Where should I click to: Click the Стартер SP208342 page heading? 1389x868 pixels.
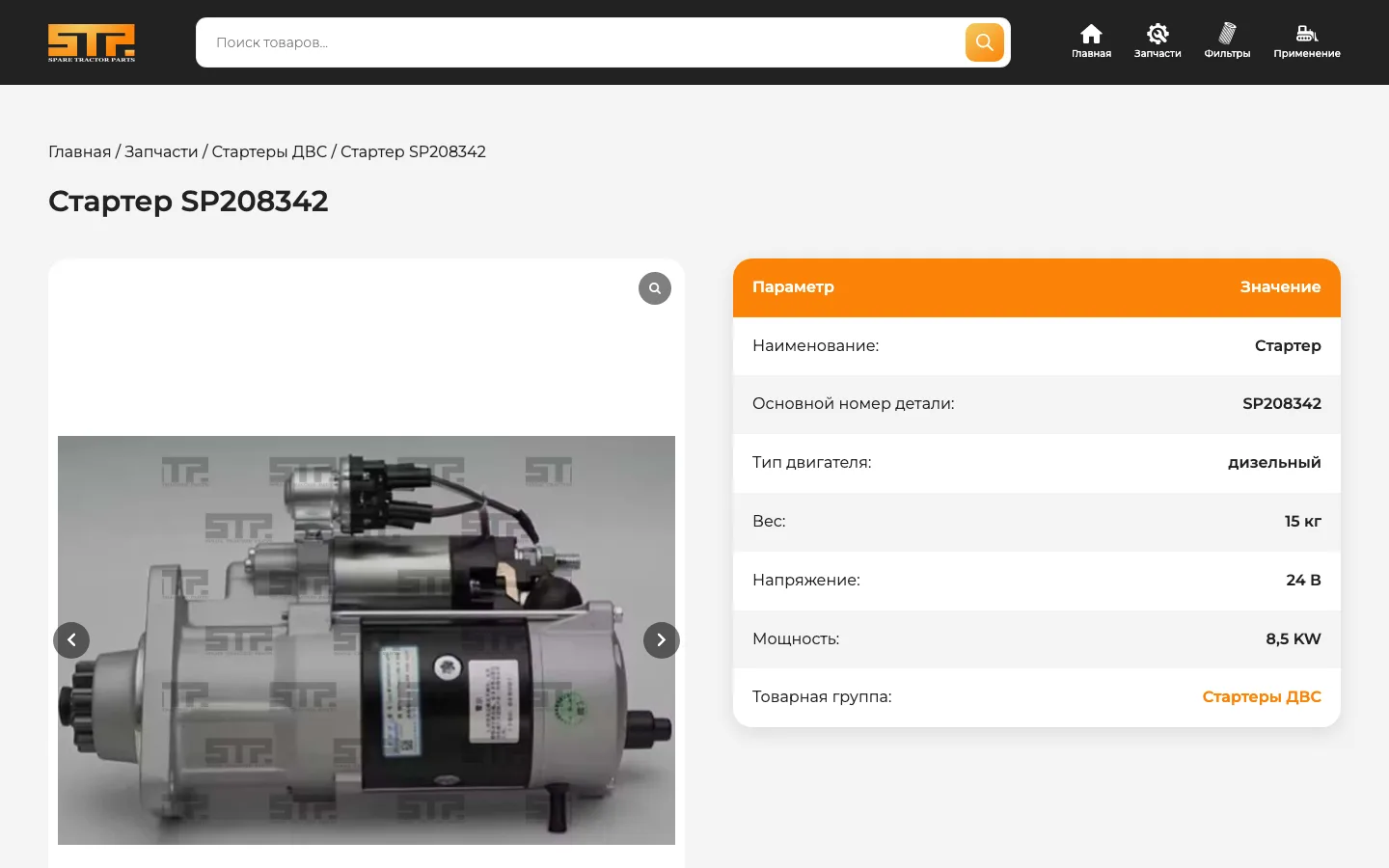[188, 201]
